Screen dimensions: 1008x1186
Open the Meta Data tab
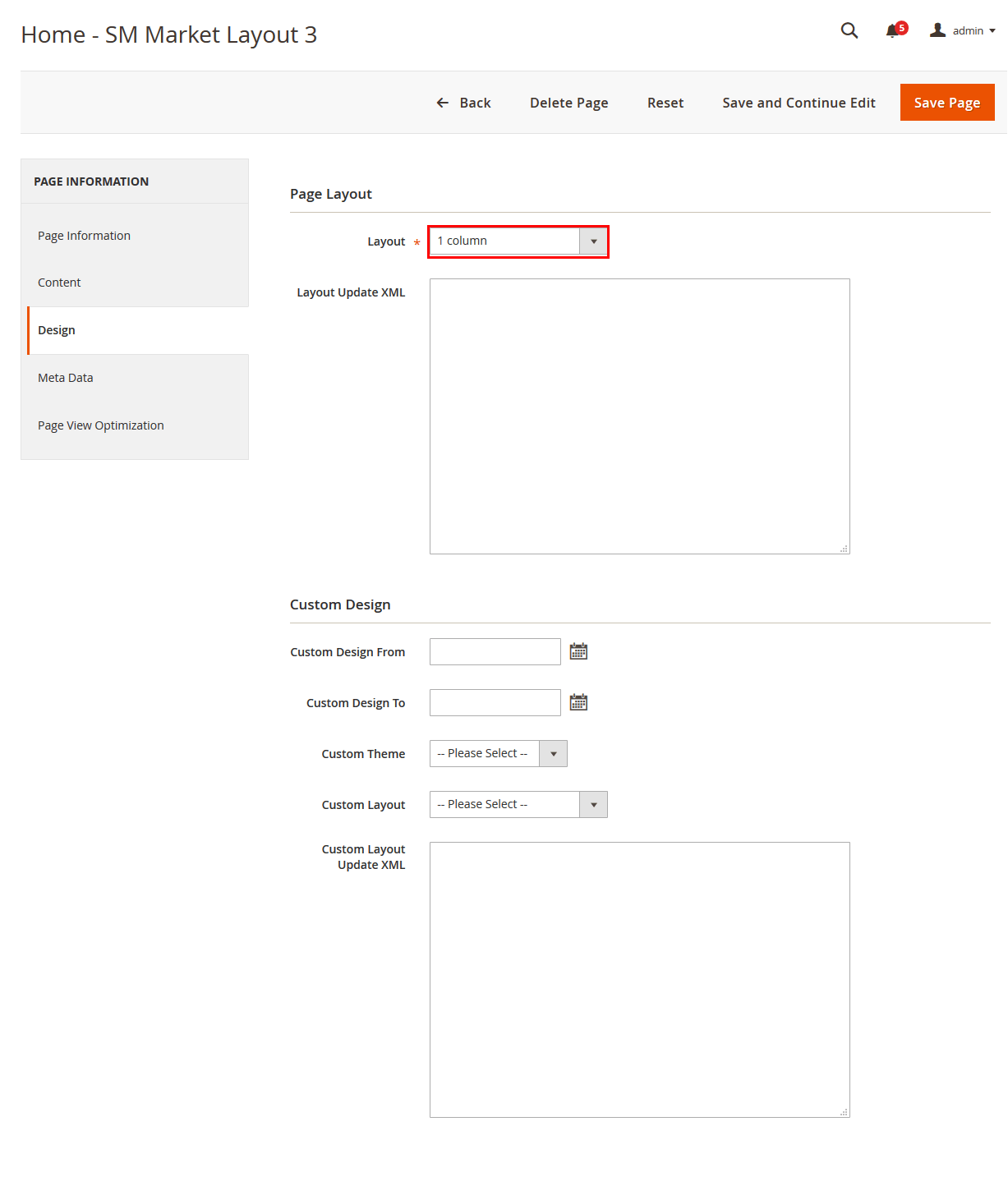[x=66, y=378]
